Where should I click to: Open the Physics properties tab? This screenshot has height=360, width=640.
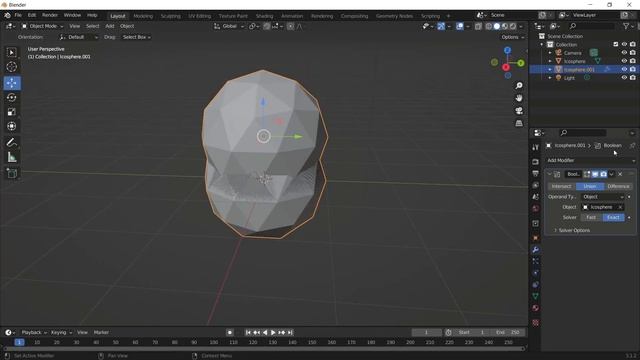(536, 273)
